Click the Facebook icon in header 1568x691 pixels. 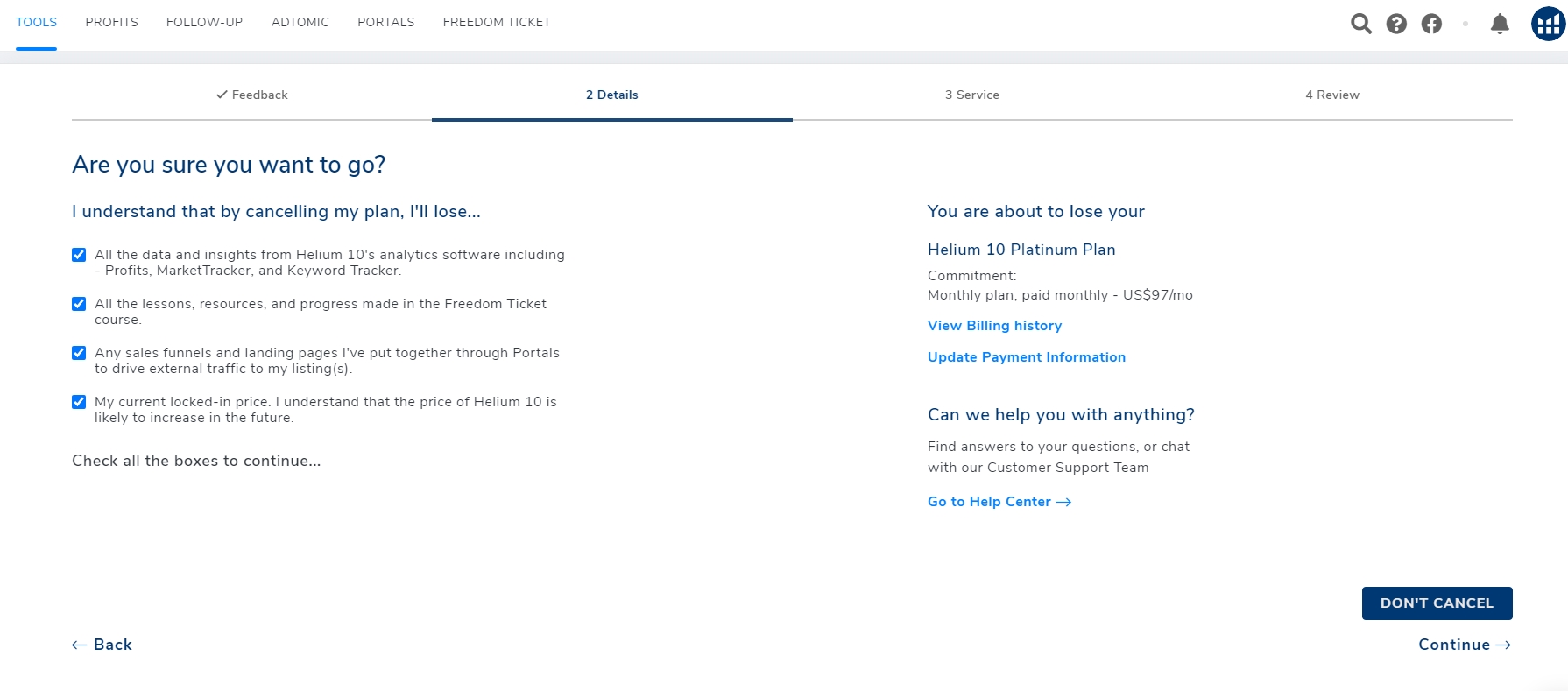click(x=1431, y=24)
